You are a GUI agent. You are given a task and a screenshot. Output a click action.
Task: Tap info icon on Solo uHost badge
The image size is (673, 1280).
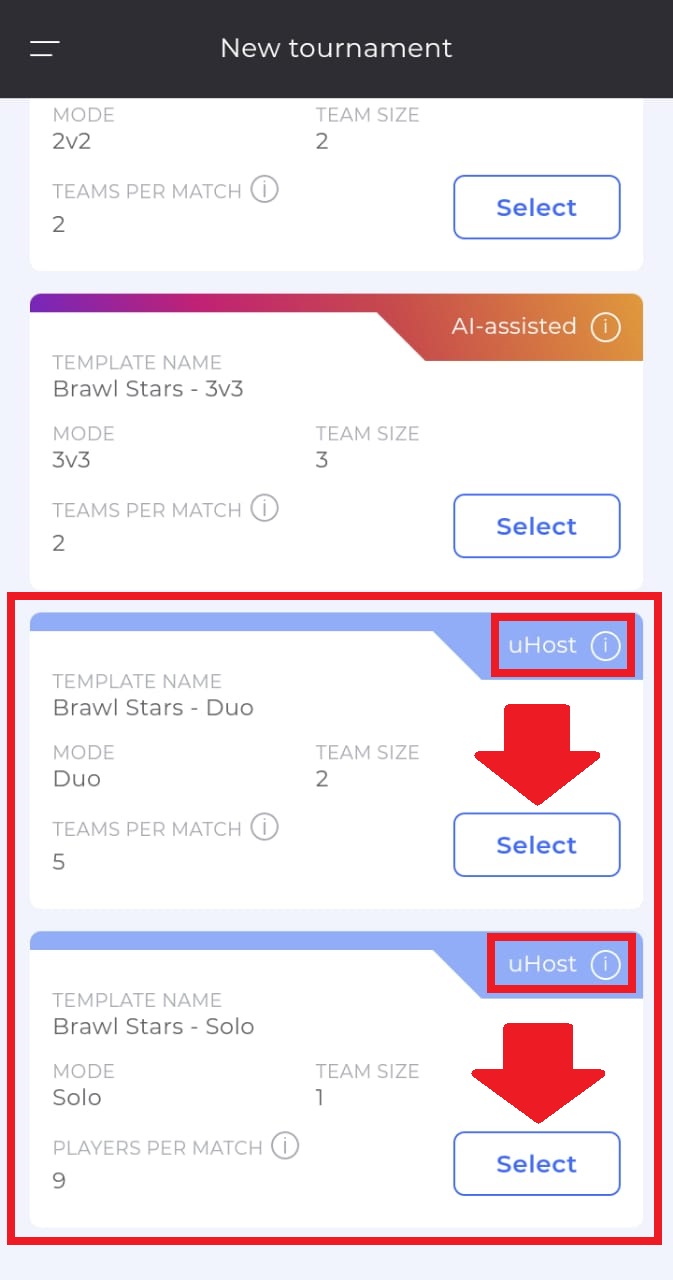(x=605, y=964)
